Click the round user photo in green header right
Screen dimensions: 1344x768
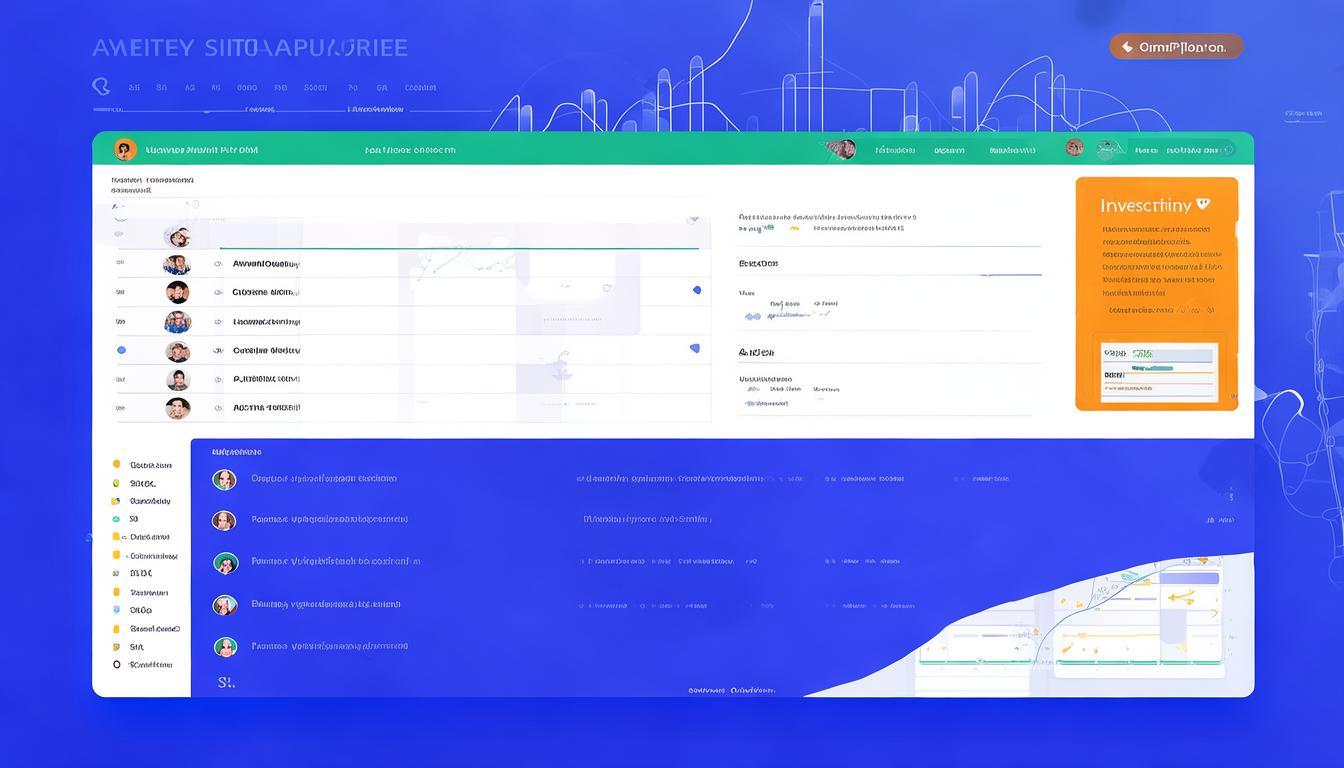(x=1075, y=148)
